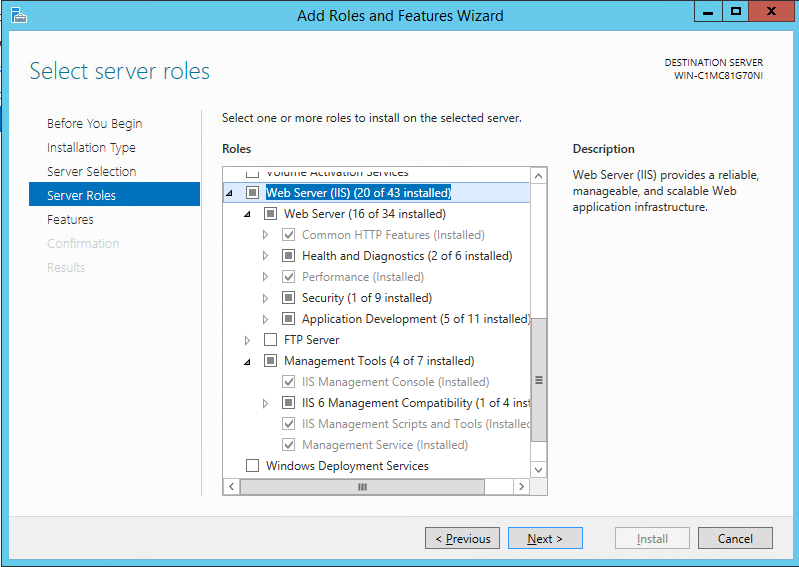799x567 pixels.
Task: Expand the Performance node
Action: click(x=265, y=277)
